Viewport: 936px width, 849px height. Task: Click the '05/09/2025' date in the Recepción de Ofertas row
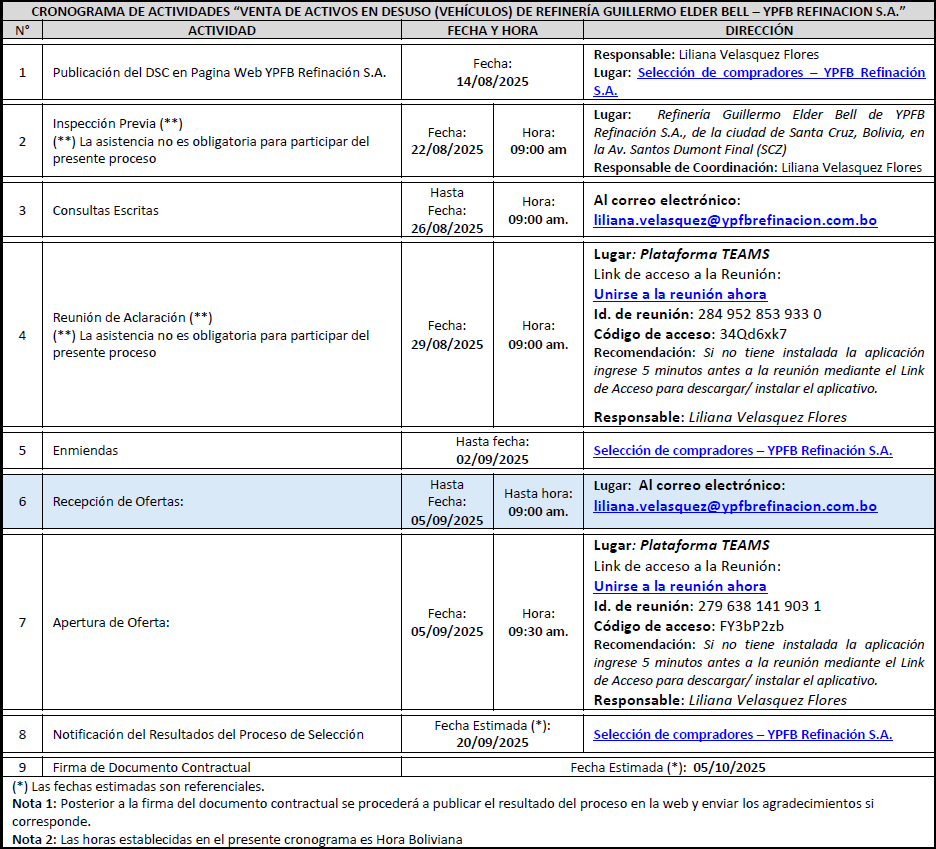point(447,521)
